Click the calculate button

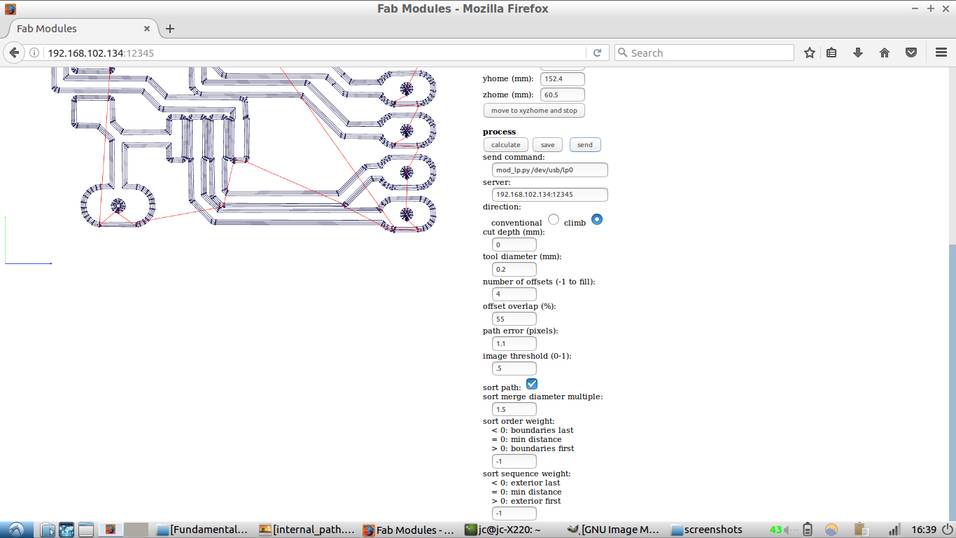(x=505, y=145)
